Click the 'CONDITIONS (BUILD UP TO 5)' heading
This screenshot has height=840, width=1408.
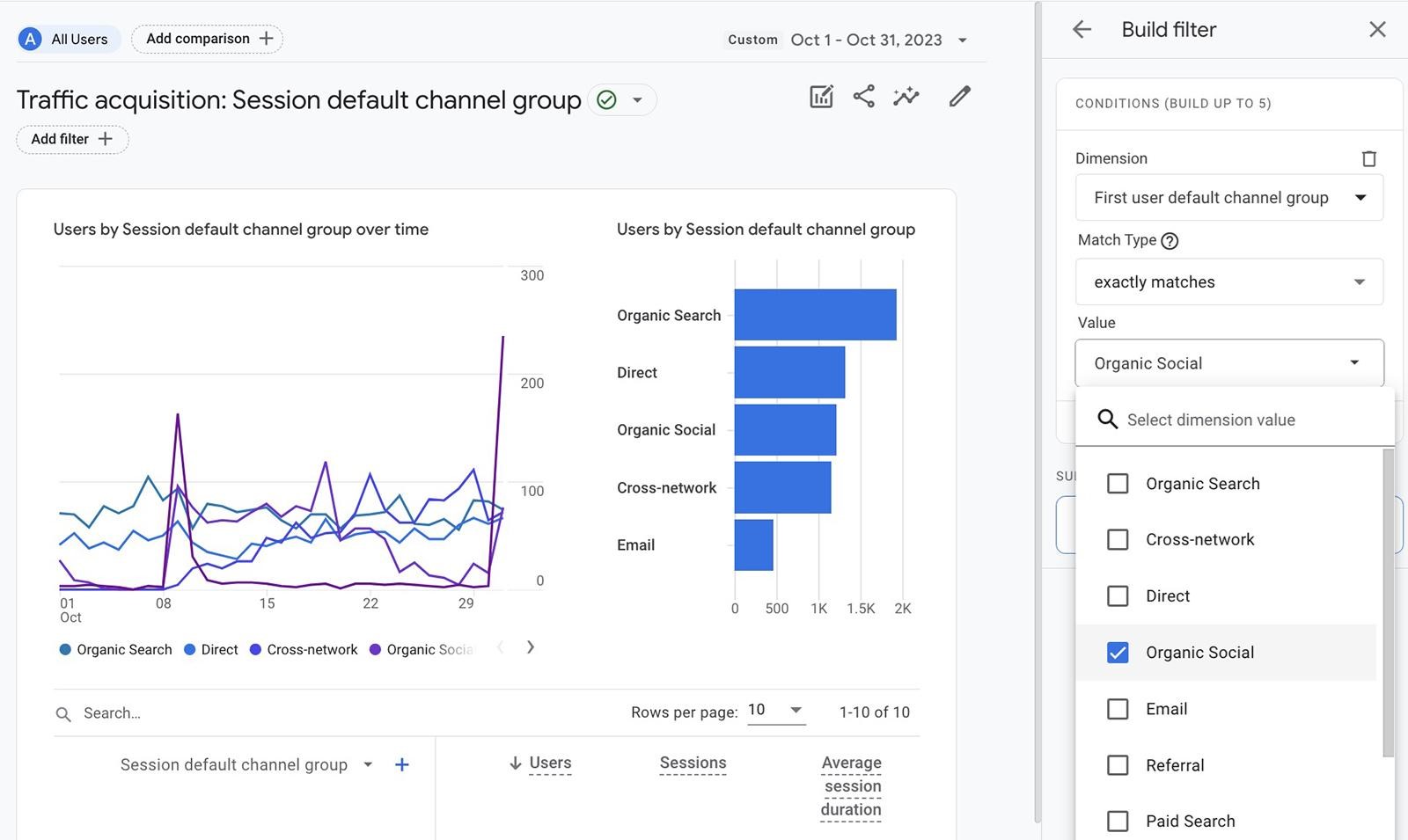(x=1173, y=103)
